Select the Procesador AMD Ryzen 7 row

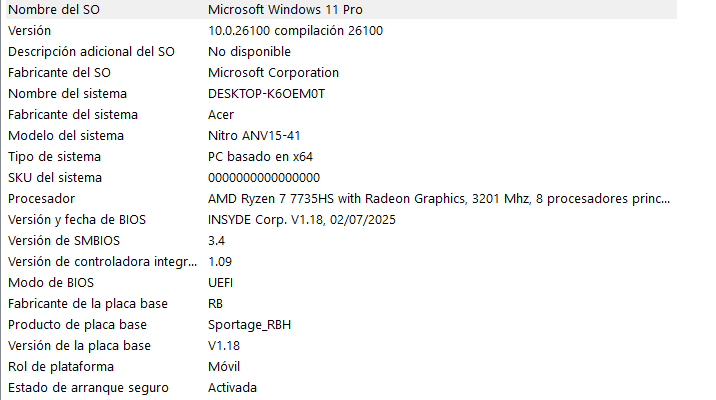click(x=341, y=199)
